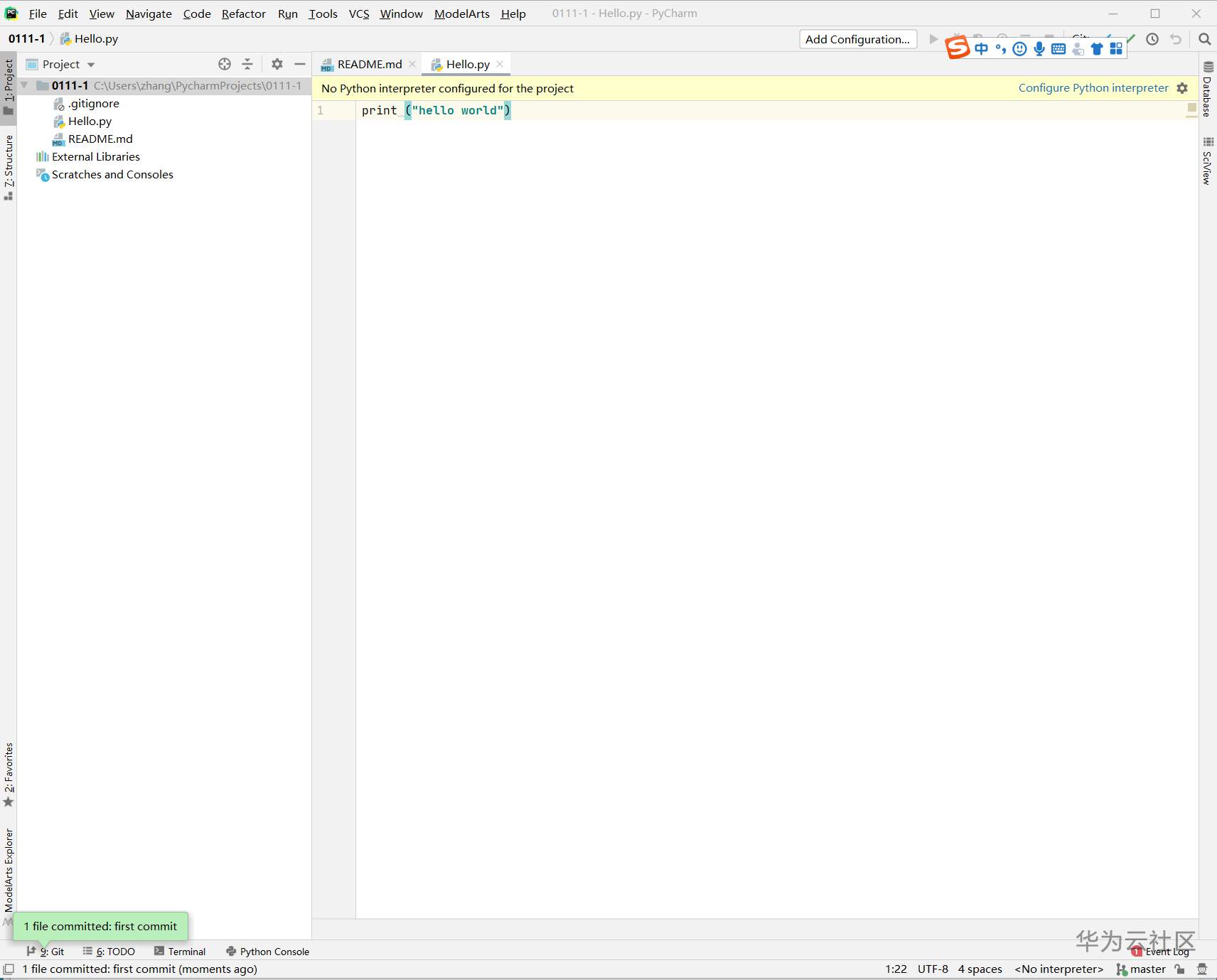Open the 6: TODO tool window

click(109, 952)
